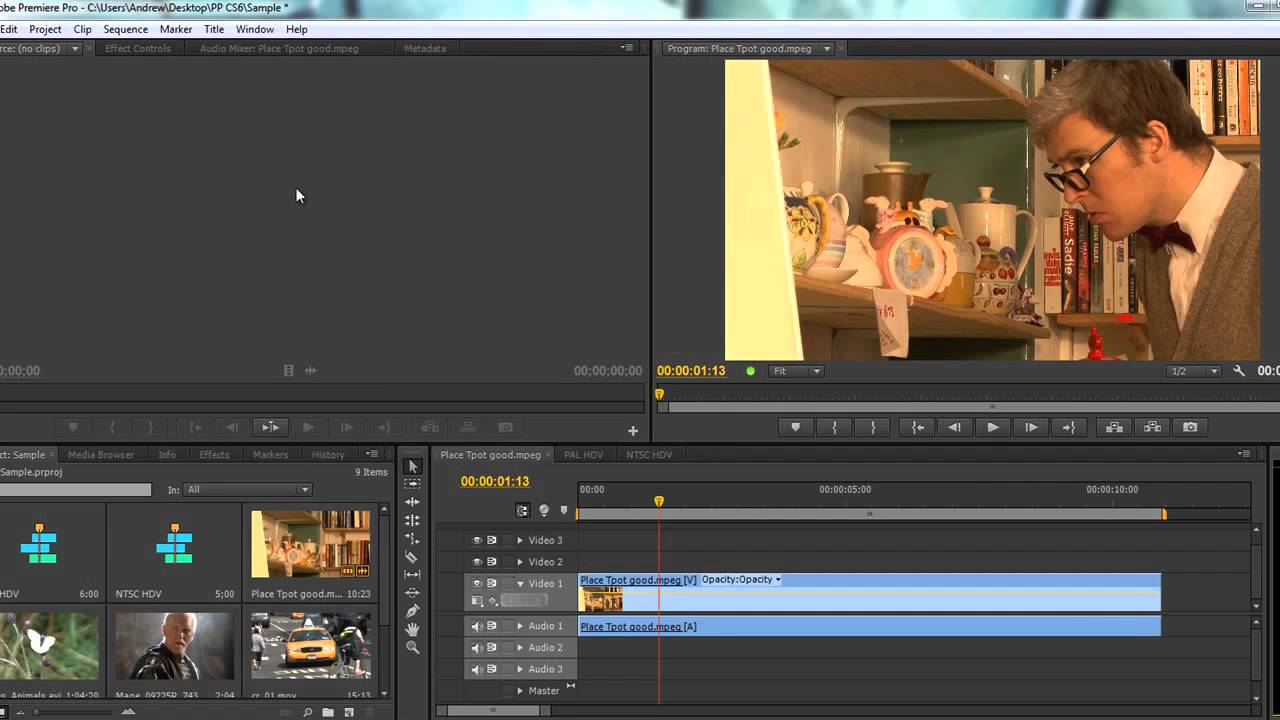Open the Window menu
Viewport: 1280px width, 720px height.
coord(255,29)
